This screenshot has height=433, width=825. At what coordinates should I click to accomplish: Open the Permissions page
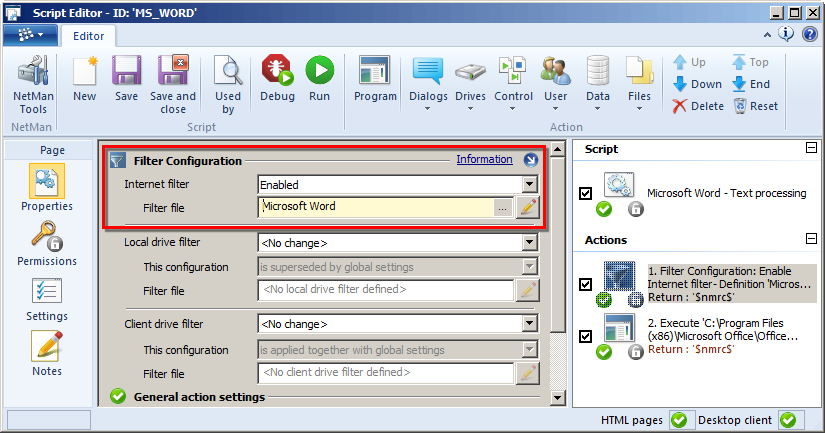tap(47, 243)
